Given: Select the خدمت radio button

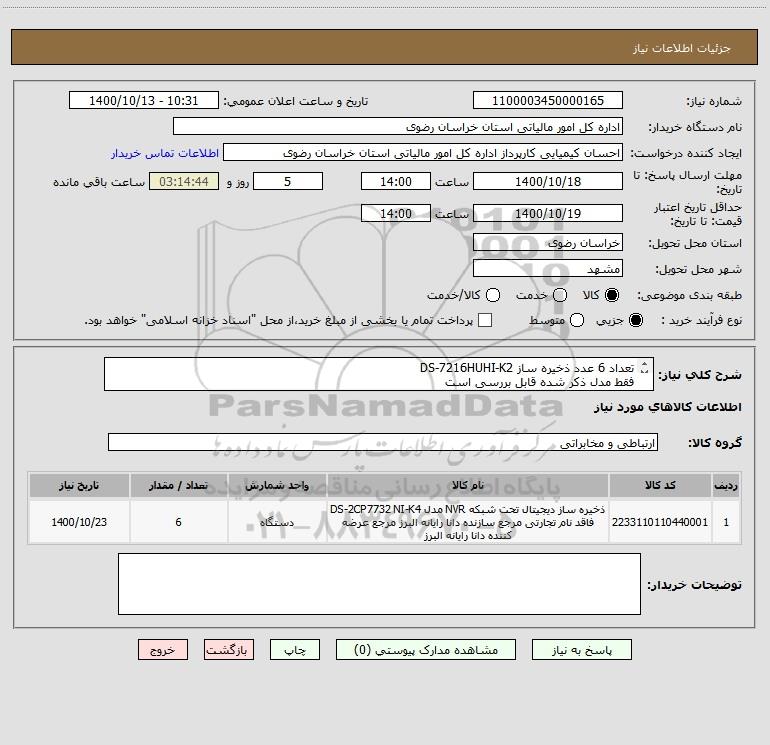Looking at the screenshot, I should [x=560, y=295].
